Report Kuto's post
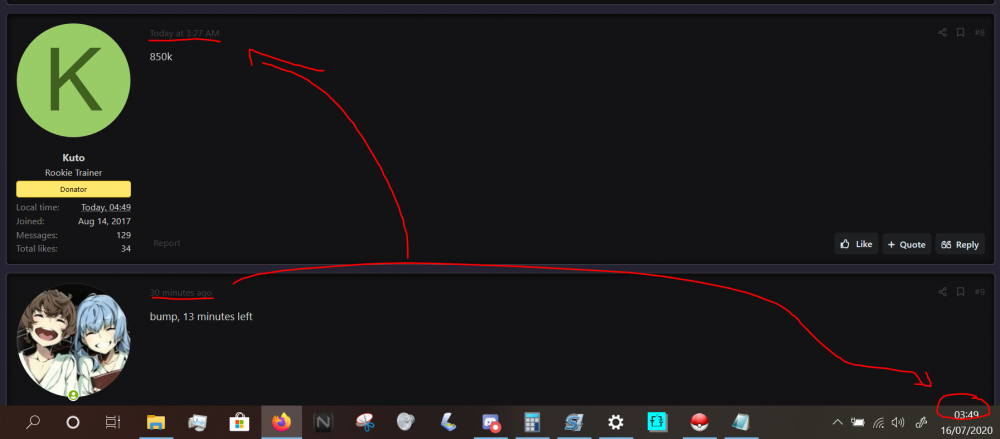 click(x=167, y=243)
